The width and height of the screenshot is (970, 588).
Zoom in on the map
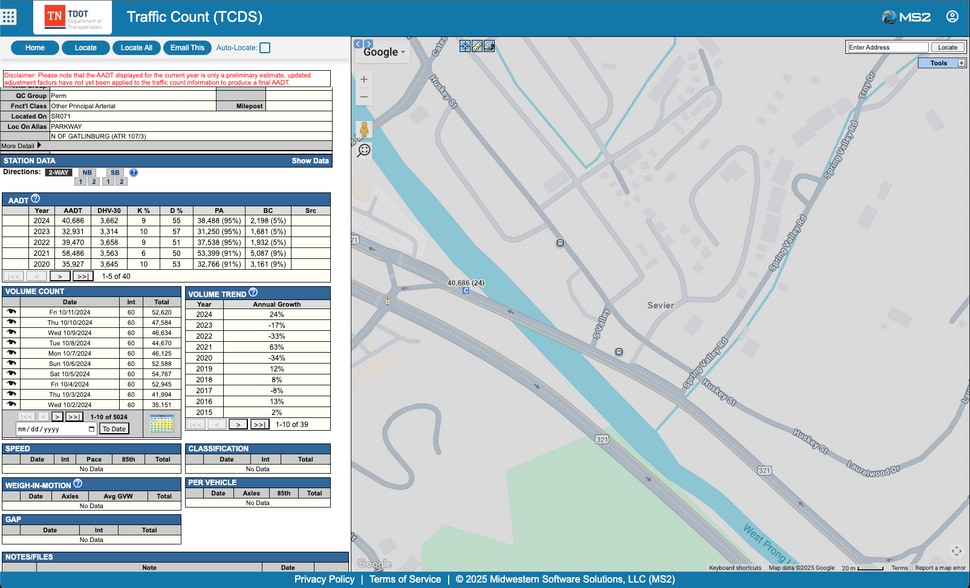pyautogui.click(x=364, y=79)
